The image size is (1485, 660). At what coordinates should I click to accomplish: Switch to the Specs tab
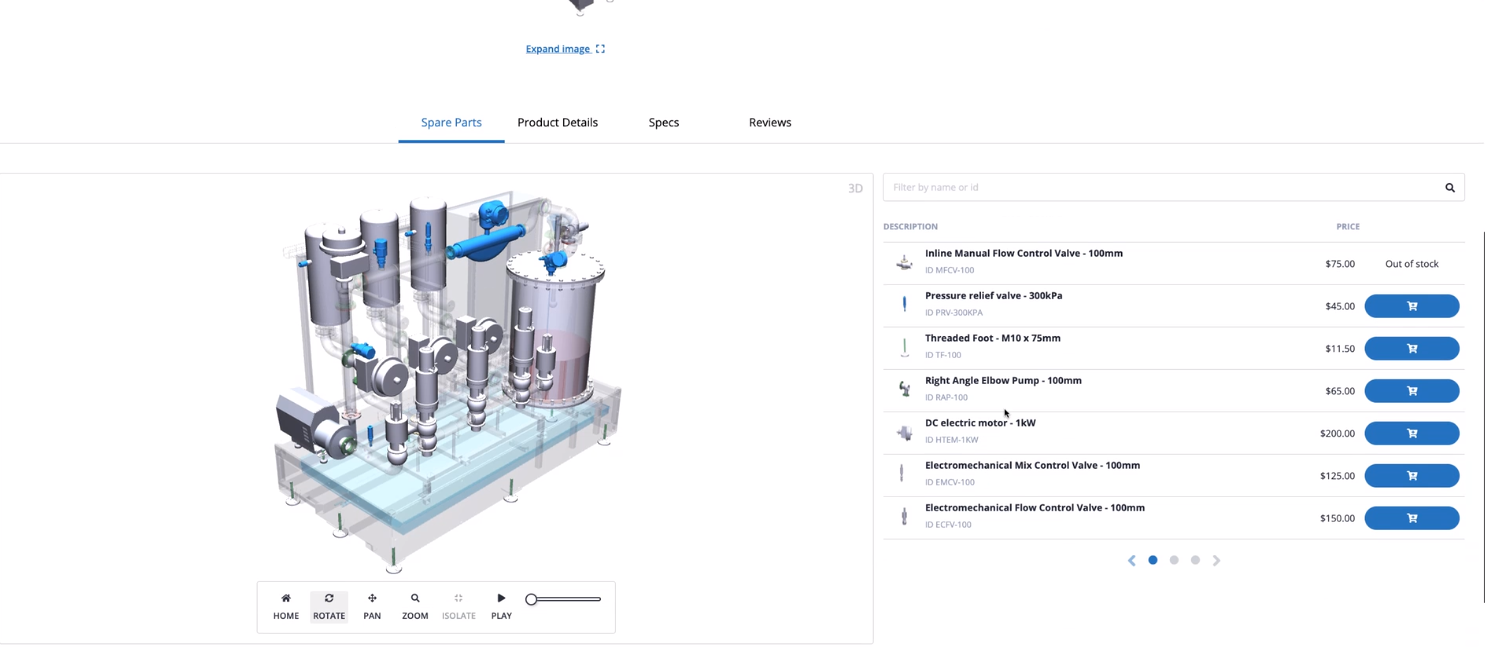664,122
